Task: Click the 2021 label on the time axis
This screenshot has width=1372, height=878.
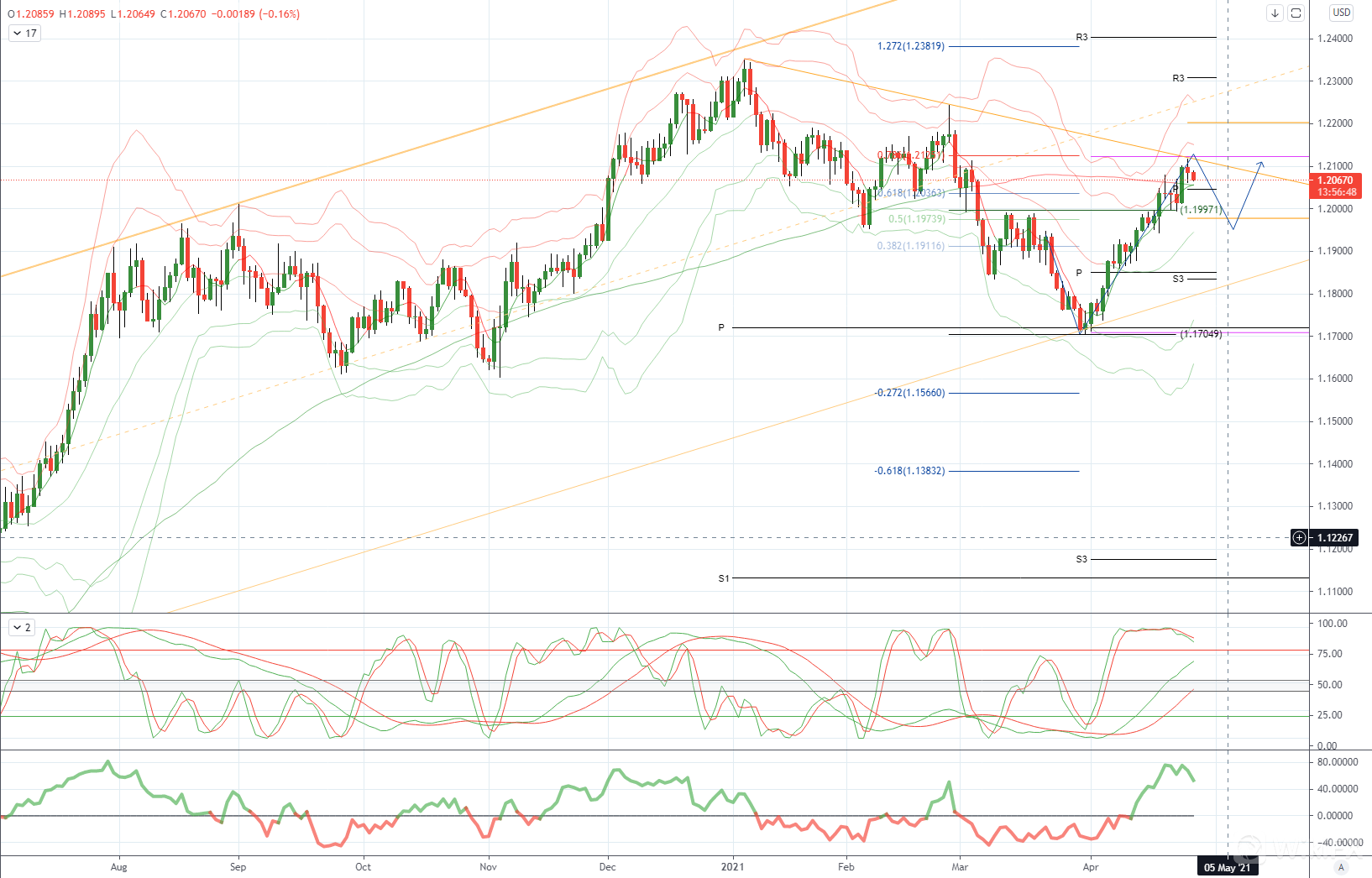Action: pos(733,866)
